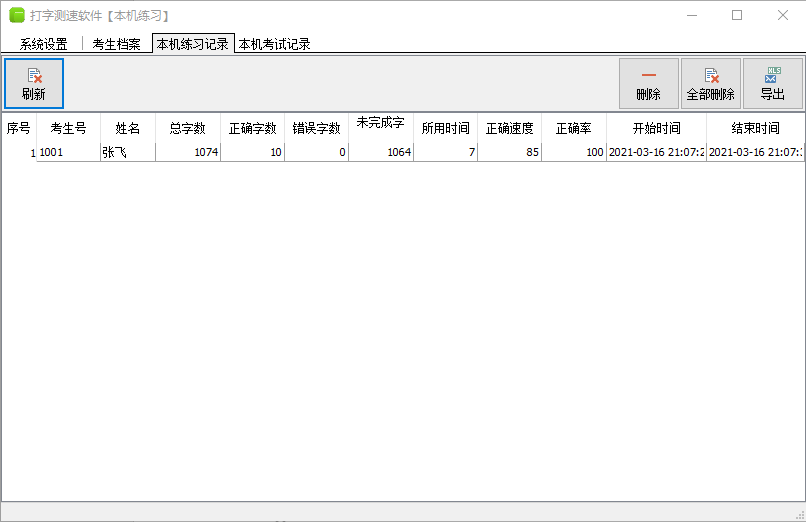Image resolution: width=806 pixels, height=522 pixels.
Task: Select the 本机练习记录 tab
Action: point(193,44)
